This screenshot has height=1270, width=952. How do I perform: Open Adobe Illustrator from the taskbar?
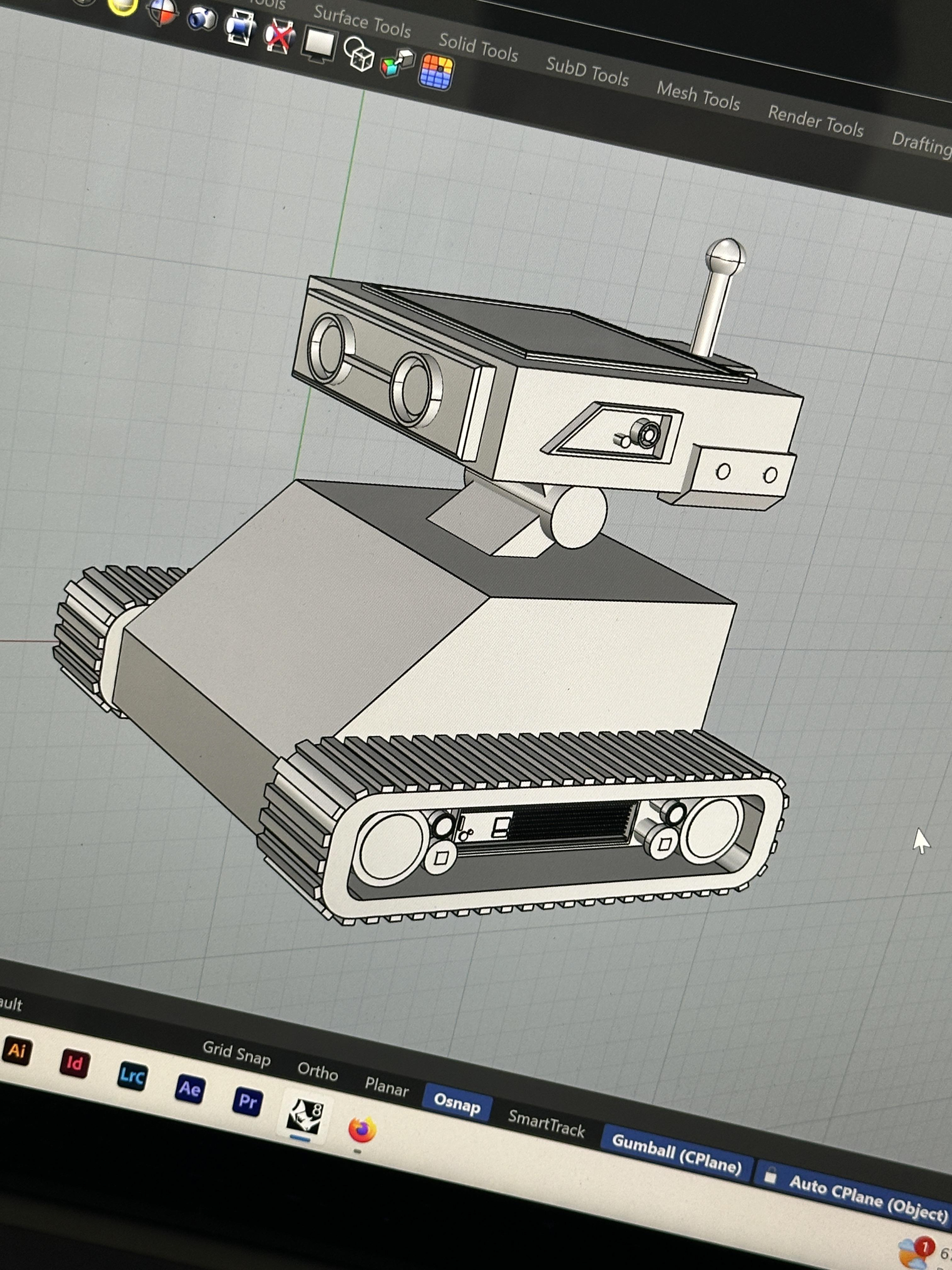click(17, 1051)
